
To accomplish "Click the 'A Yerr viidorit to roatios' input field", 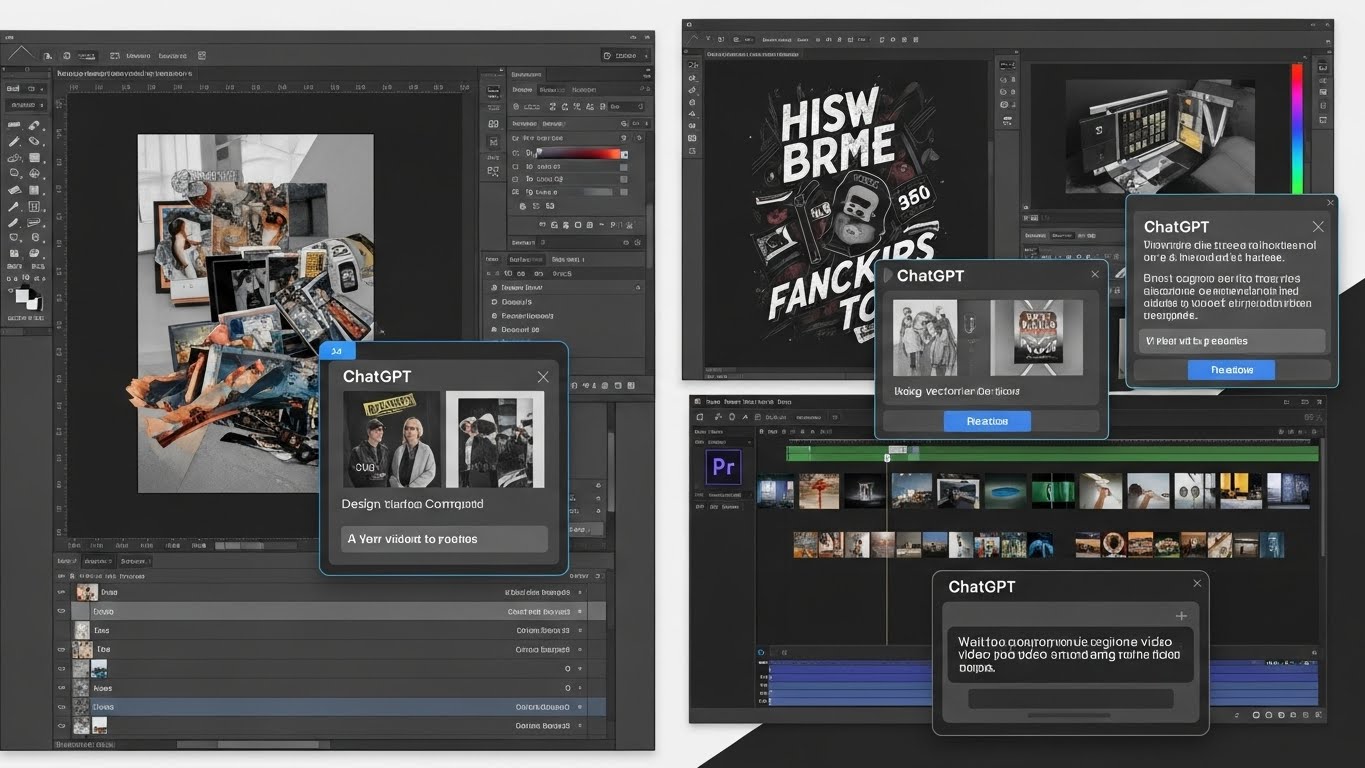I will coord(444,539).
